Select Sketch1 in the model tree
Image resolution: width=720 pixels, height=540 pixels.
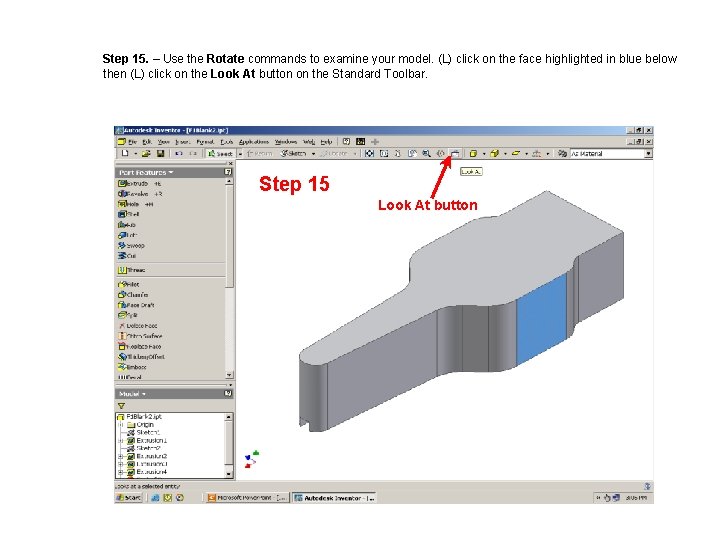tap(143, 433)
